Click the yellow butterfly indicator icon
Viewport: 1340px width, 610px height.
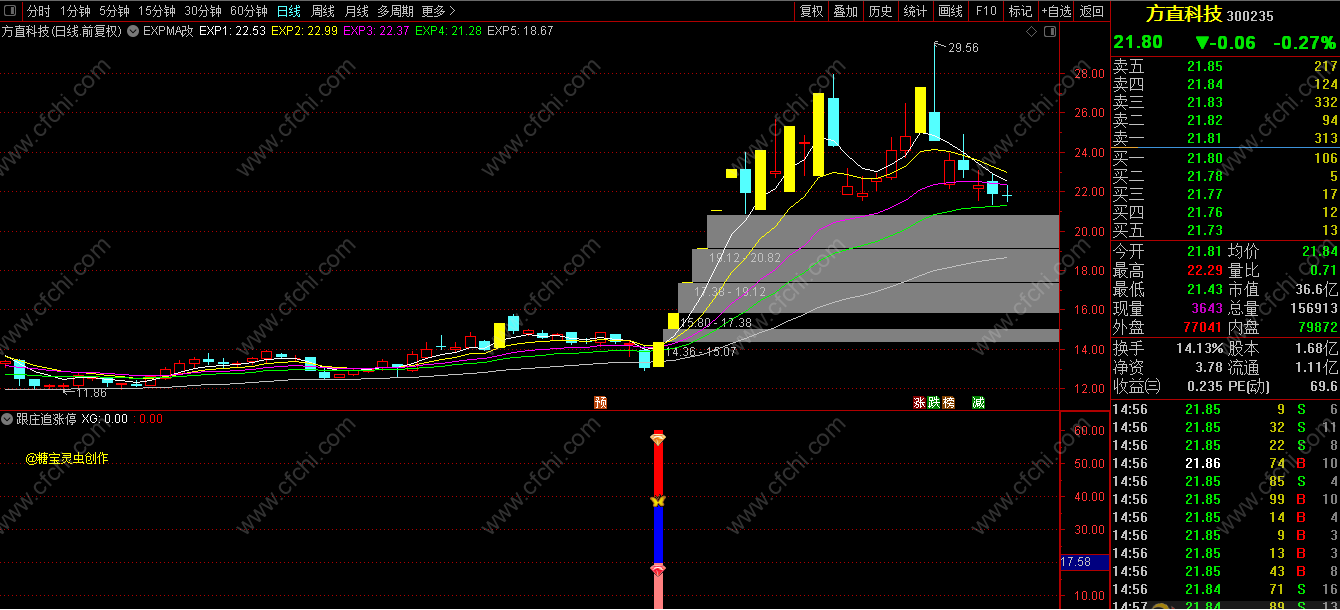pos(658,501)
